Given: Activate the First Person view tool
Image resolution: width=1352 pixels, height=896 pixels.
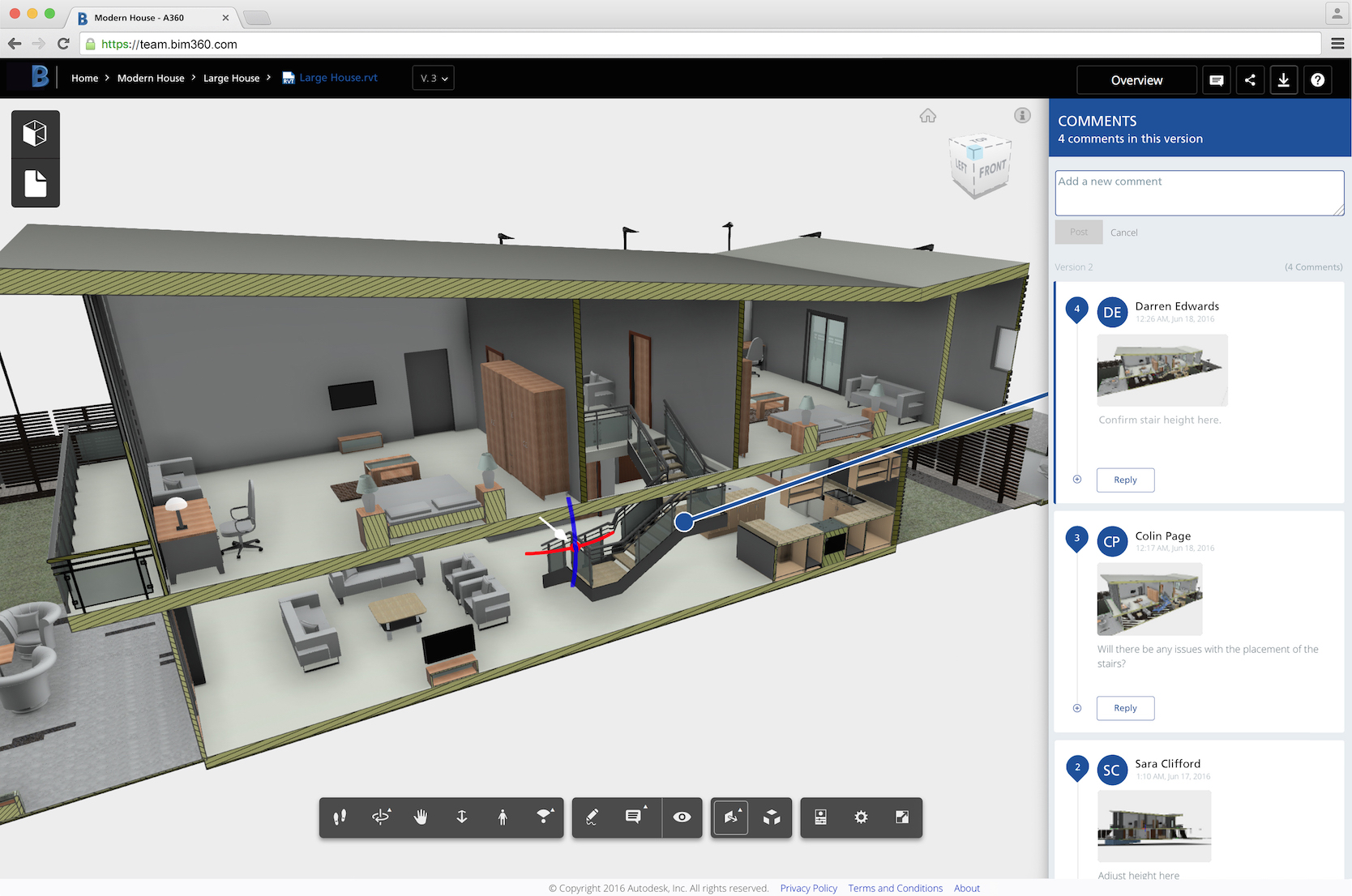Looking at the screenshot, I should point(502,817).
